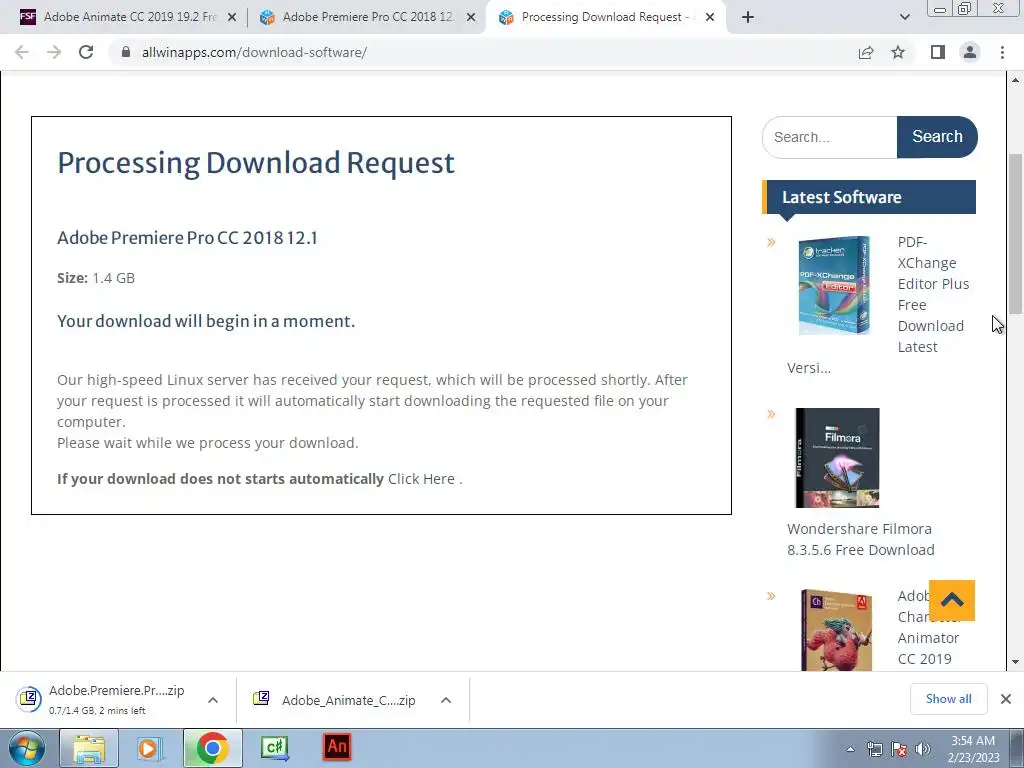Open Adobe Animate from the taskbar
1024x768 pixels.
(x=337, y=747)
